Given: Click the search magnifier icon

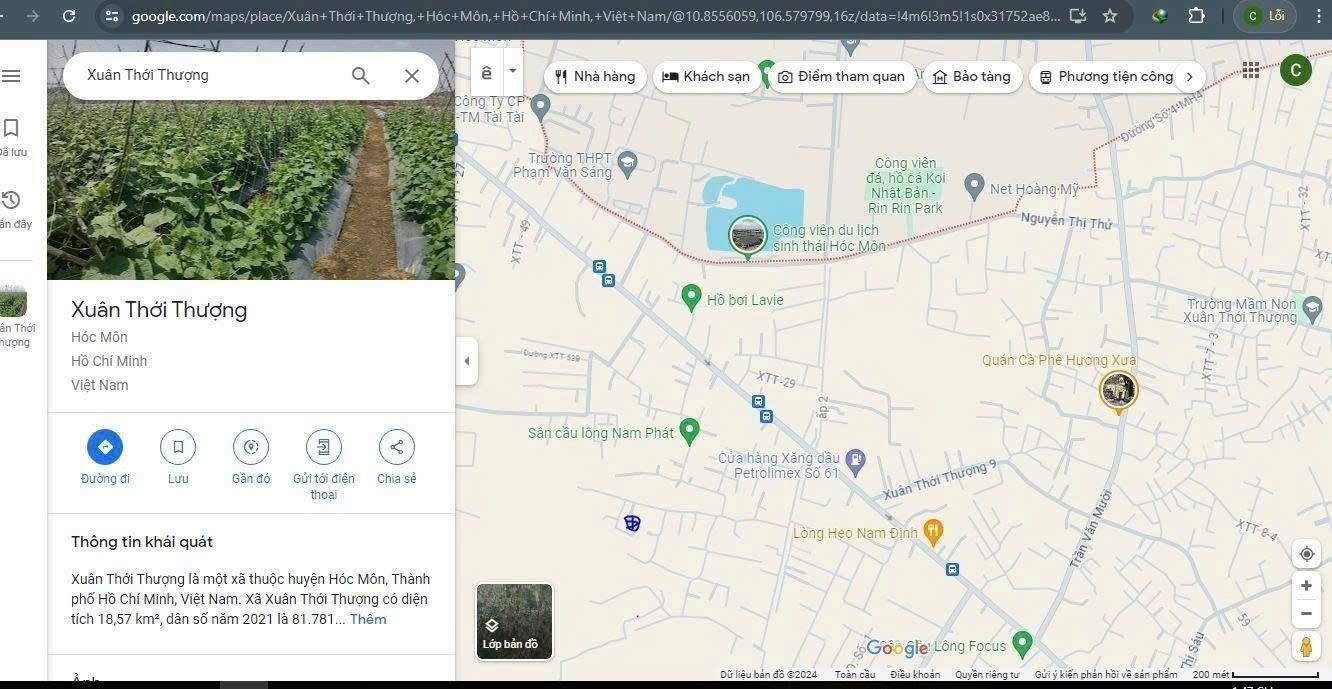Looking at the screenshot, I should (x=361, y=76).
